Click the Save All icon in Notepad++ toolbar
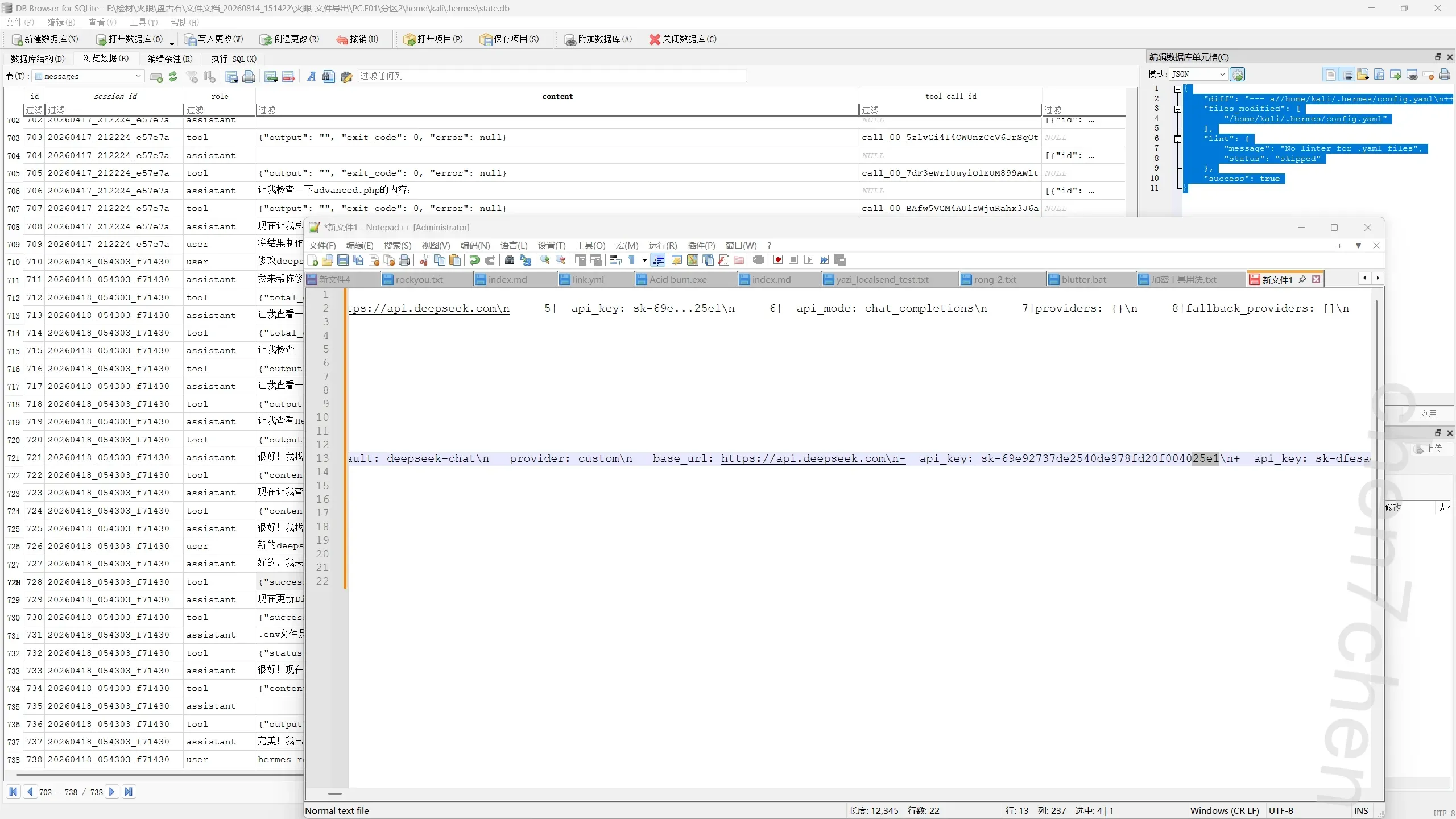The image size is (1456, 819). [358, 260]
